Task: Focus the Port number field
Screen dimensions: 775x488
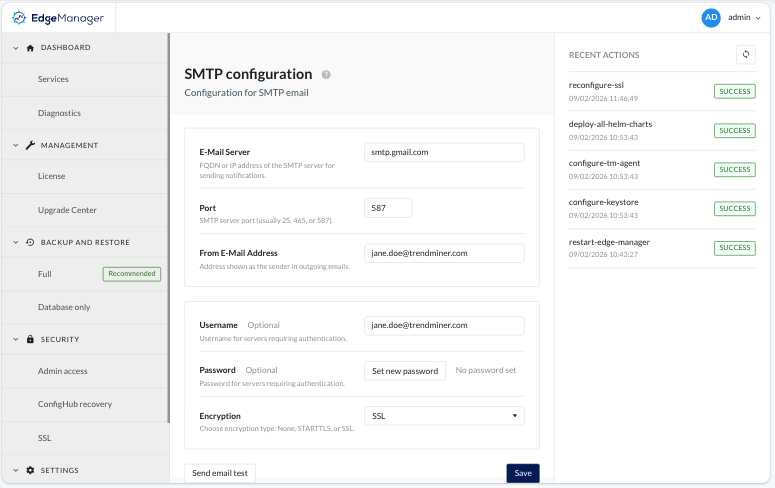Action: click(388, 207)
